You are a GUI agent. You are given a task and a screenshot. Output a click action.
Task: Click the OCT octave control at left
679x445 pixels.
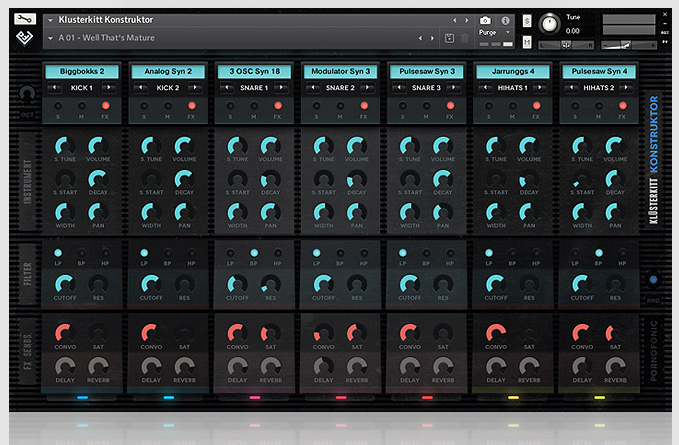27,95
